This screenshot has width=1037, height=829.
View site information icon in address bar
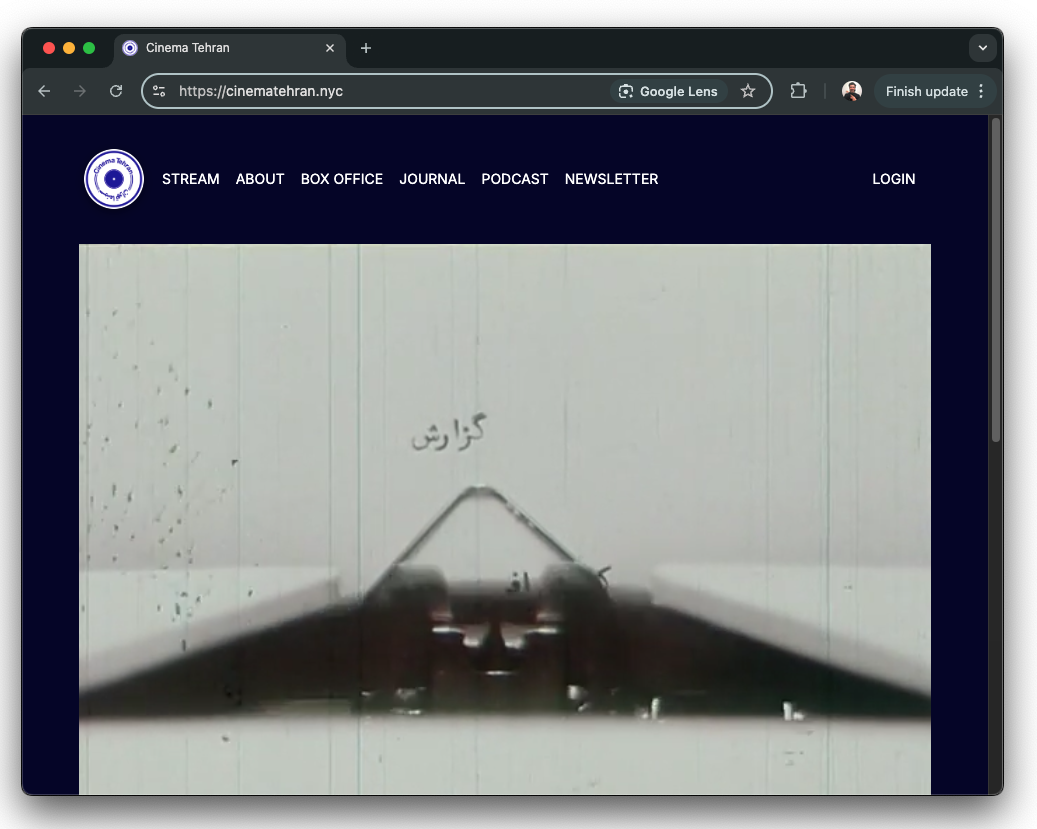[x=159, y=91]
